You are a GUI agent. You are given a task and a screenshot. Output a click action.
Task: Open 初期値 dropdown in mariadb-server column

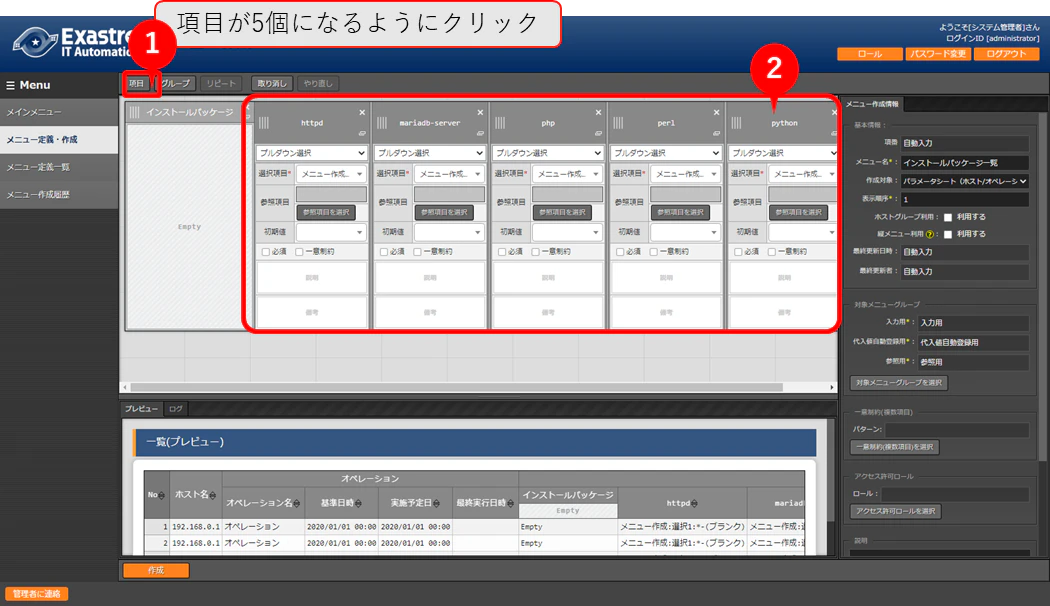click(x=449, y=232)
